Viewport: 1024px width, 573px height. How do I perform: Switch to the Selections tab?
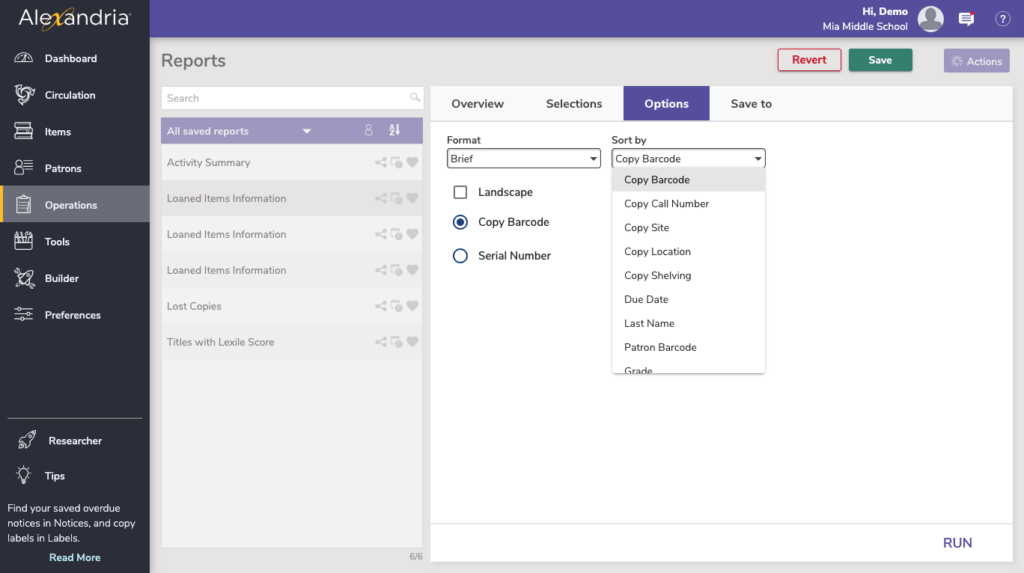tap(574, 104)
